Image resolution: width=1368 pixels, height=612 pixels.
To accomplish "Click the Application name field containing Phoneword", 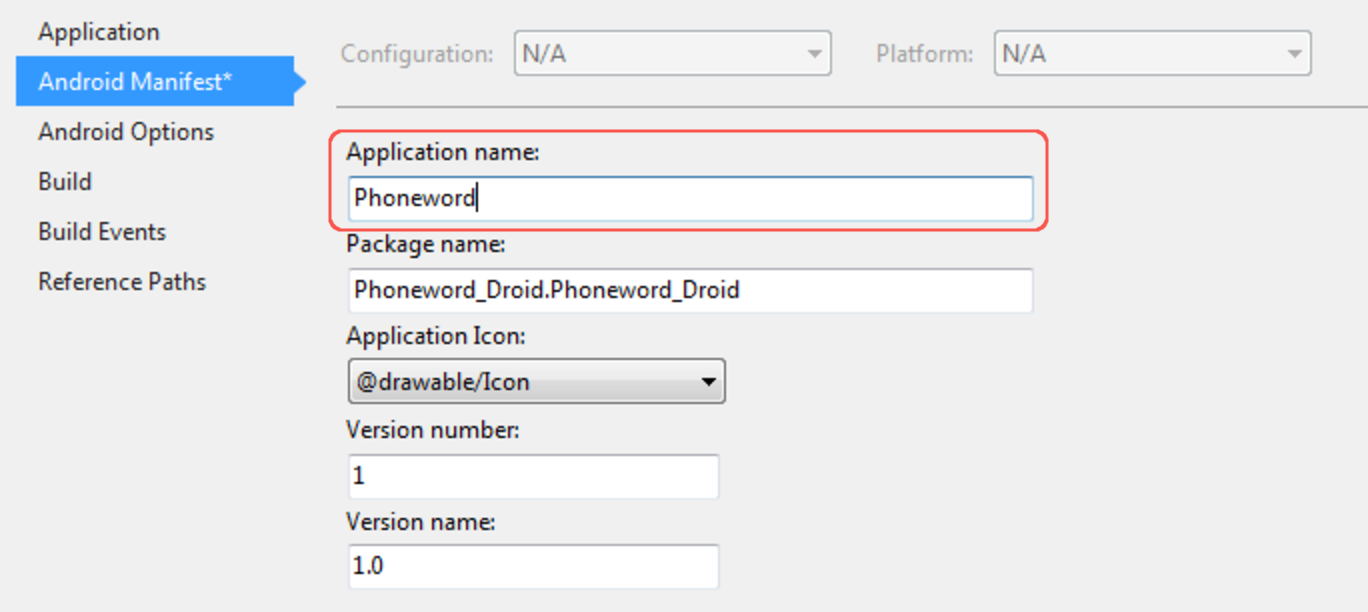I will (690, 199).
